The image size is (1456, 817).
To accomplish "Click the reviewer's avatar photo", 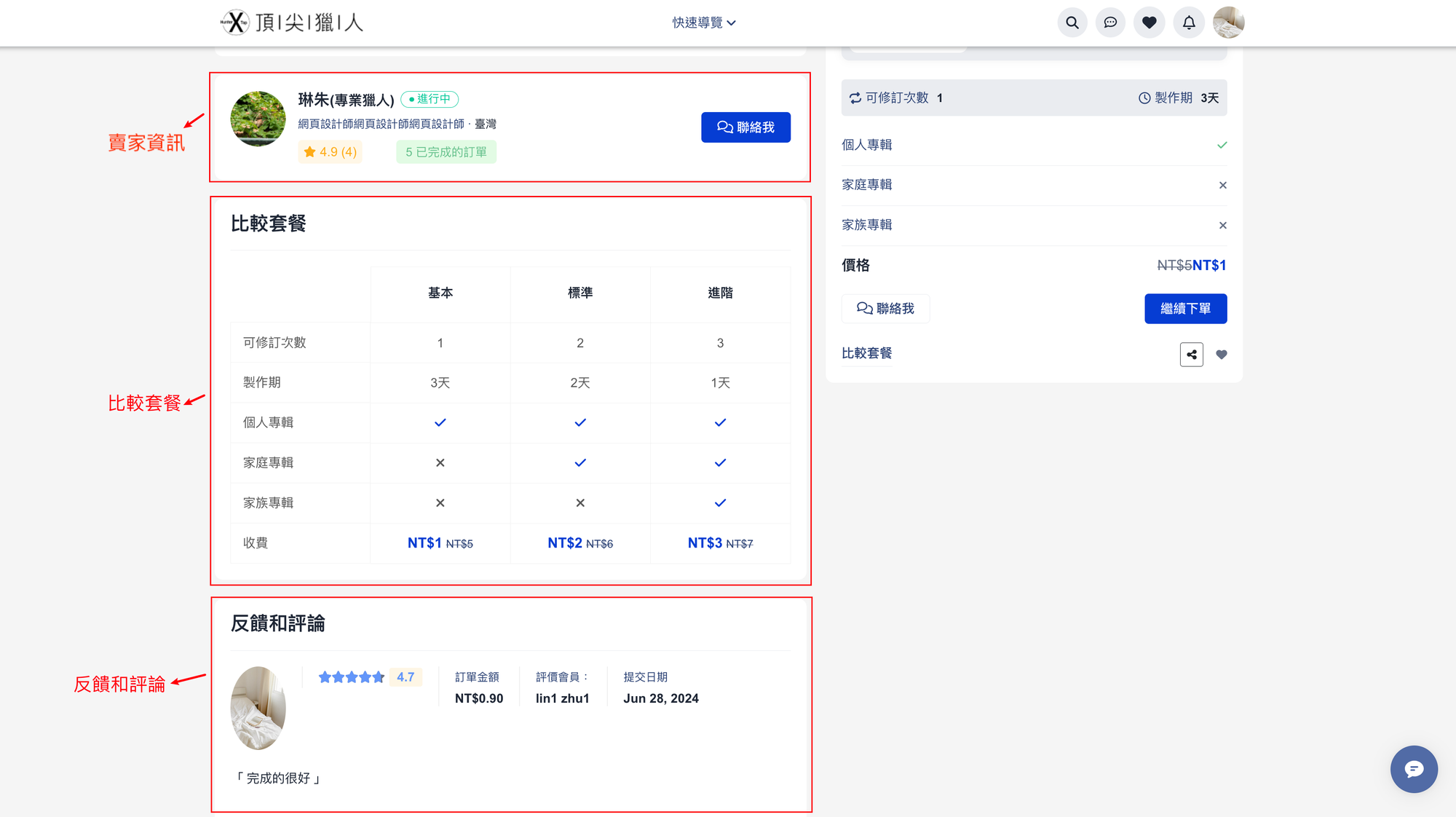I will click(x=258, y=708).
